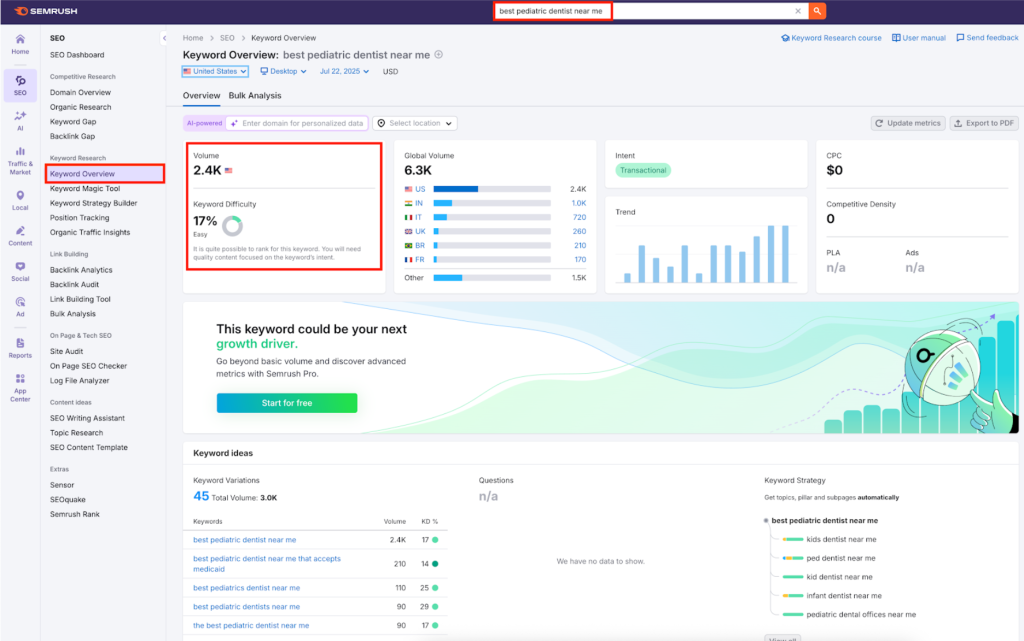The height and width of the screenshot is (641, 1024).
Task: Click the IN country link in Global Volume
Action: (x=419, y=203)
